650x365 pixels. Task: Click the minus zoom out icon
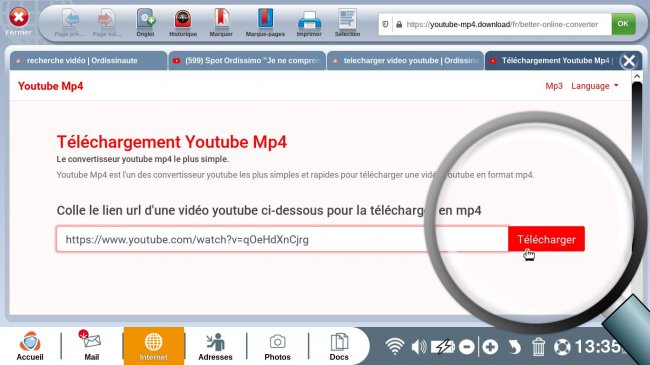pos(467,347)
